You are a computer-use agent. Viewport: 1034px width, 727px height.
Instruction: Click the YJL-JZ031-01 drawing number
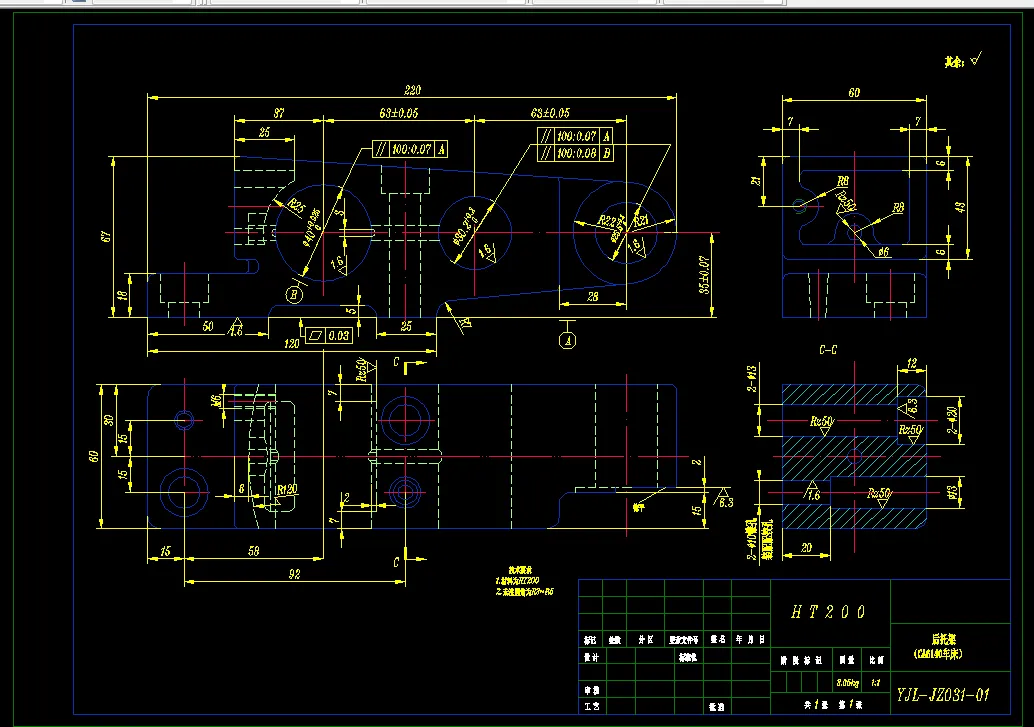click(x=943, y=695)
